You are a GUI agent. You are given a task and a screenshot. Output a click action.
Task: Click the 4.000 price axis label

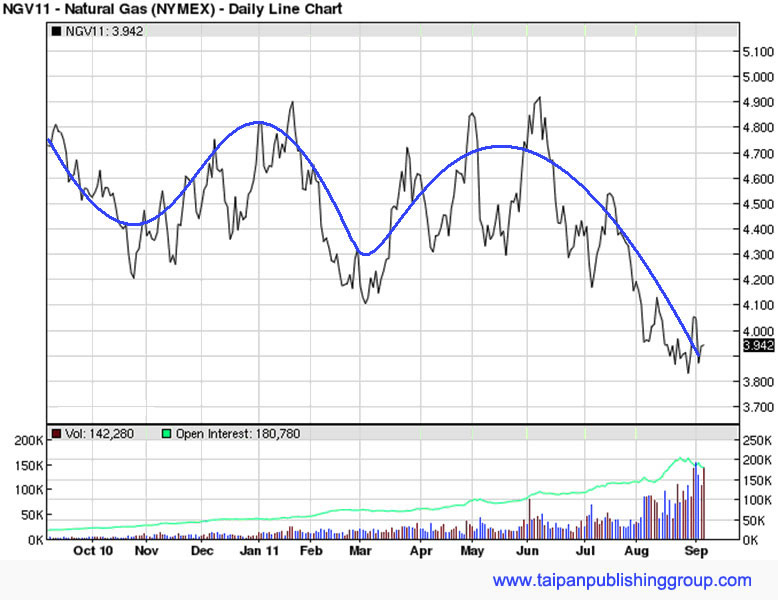[x=758, y=331]
